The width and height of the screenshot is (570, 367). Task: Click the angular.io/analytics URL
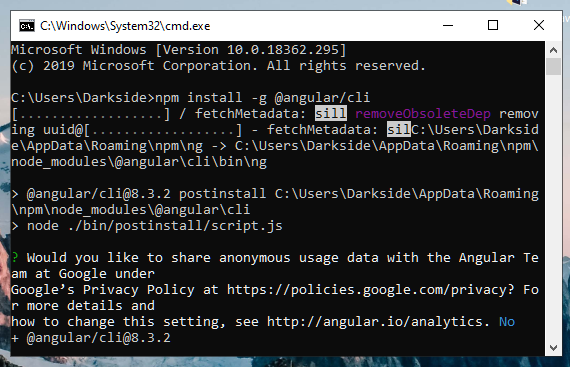point(378,322)
